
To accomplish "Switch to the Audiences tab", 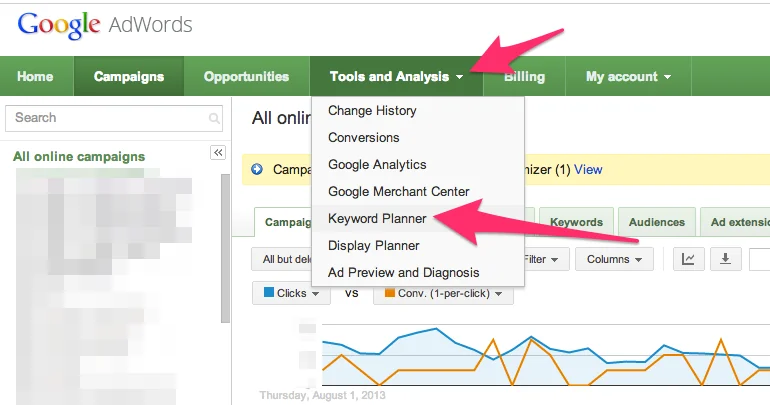I will [x=657, y=222].
